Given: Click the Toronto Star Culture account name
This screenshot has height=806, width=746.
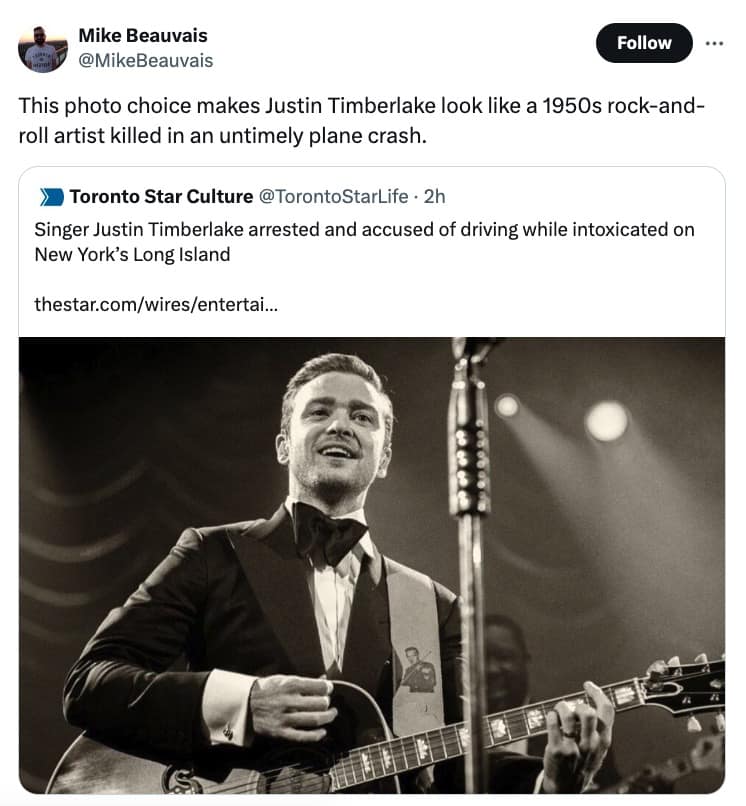Looking at the screenshot, I should click(160, 197).
